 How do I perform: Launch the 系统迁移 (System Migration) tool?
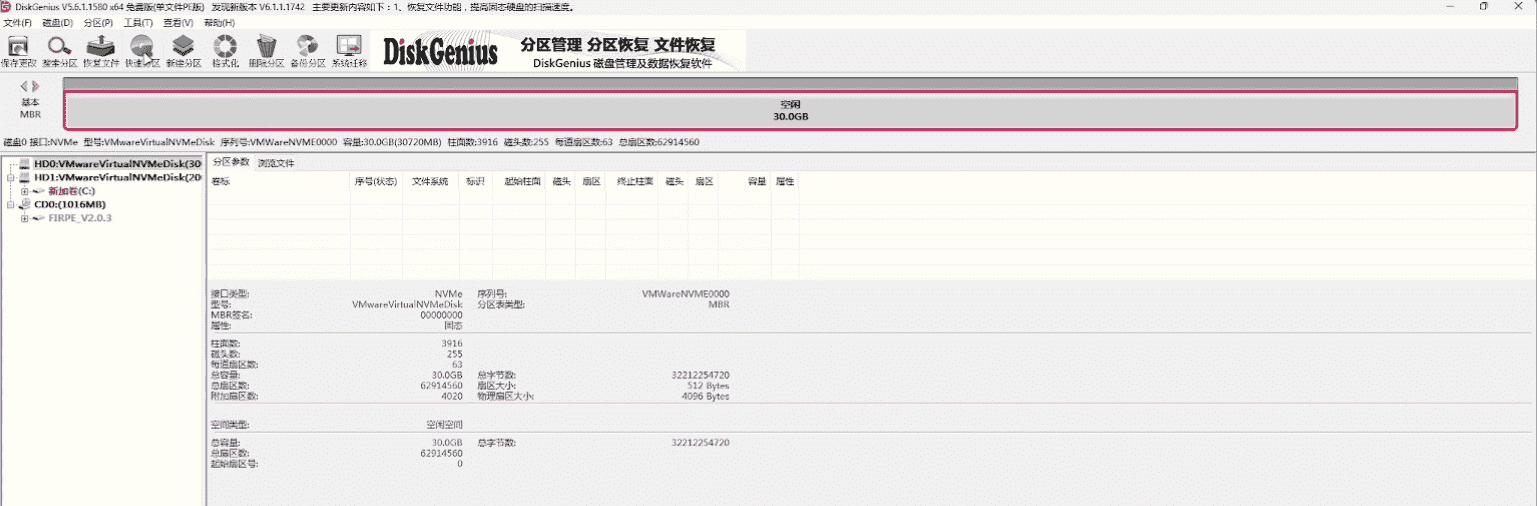[x=349, y=48]
